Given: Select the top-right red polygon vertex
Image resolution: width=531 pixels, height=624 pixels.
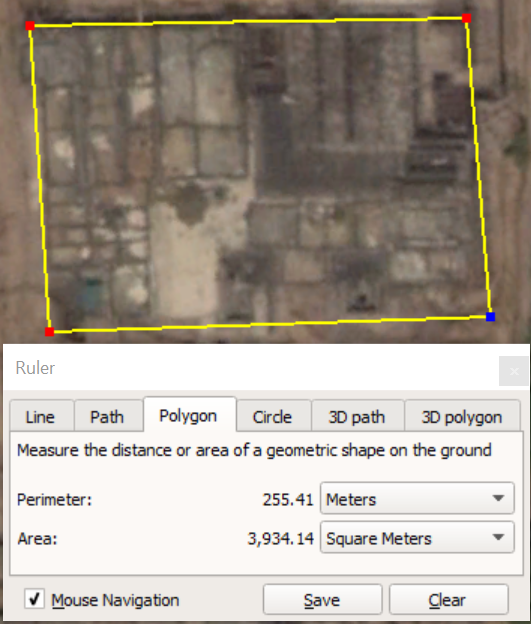Looking at the screenshot, I should click(x=467, y=18).
